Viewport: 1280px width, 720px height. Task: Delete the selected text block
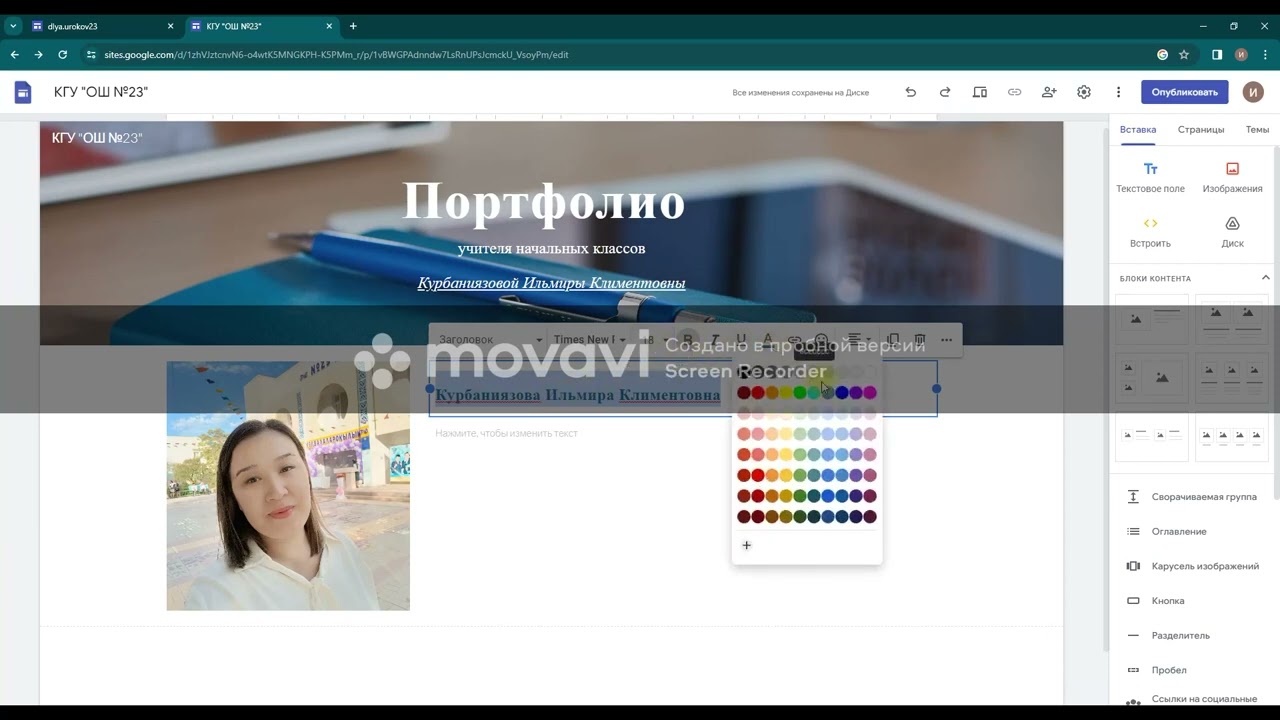pos(920,340)
